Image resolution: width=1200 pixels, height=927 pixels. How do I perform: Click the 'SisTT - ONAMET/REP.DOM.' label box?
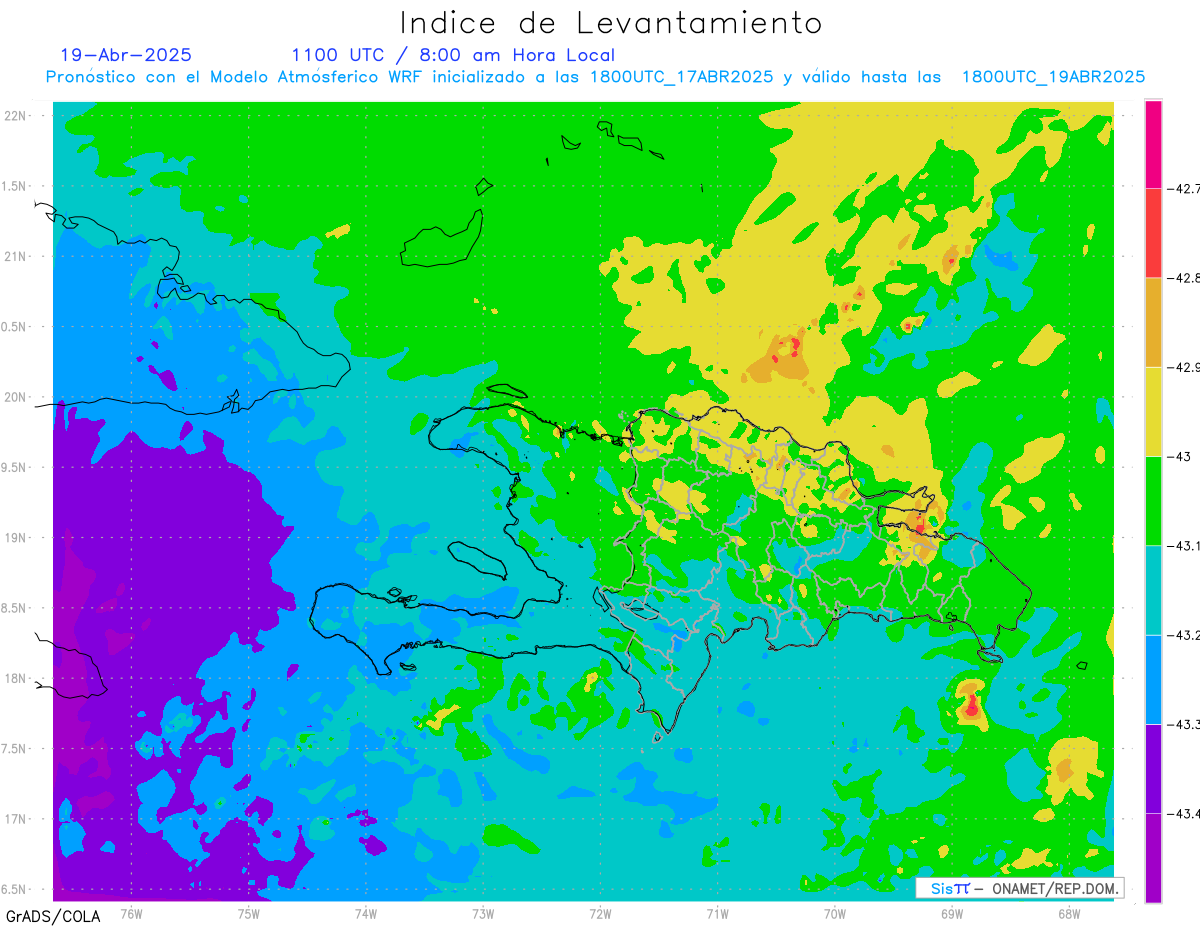click(1019, 888)
